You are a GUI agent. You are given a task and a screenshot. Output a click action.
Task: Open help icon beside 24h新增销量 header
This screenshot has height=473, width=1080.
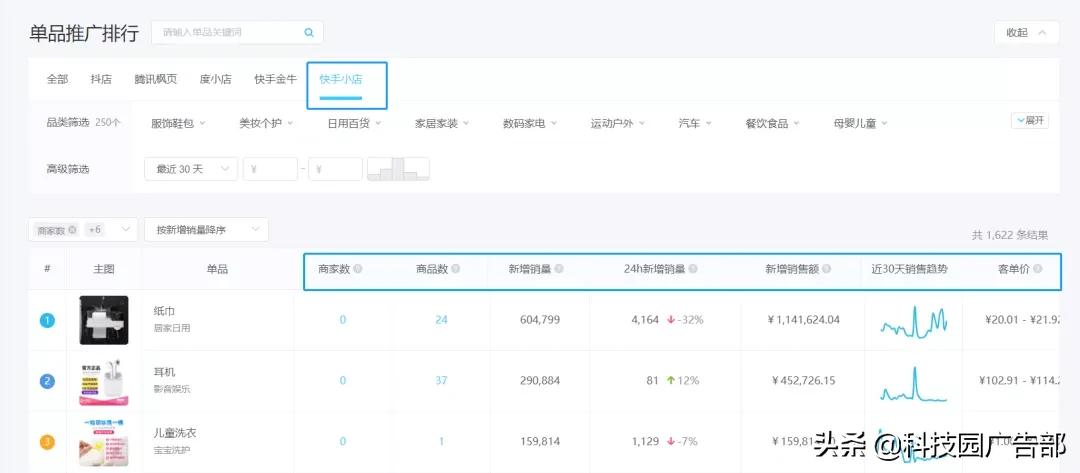pos(693,269)
